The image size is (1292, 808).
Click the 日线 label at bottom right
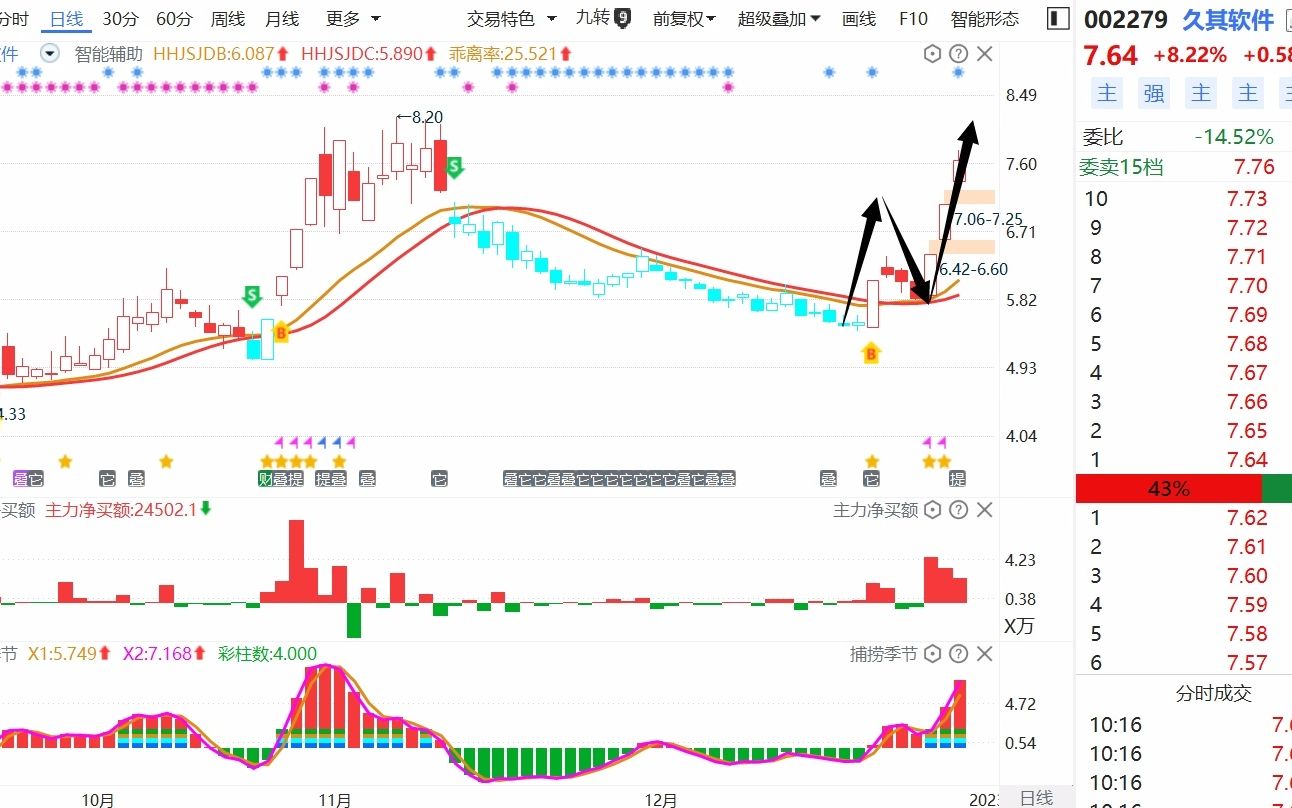coord(1036,798)
